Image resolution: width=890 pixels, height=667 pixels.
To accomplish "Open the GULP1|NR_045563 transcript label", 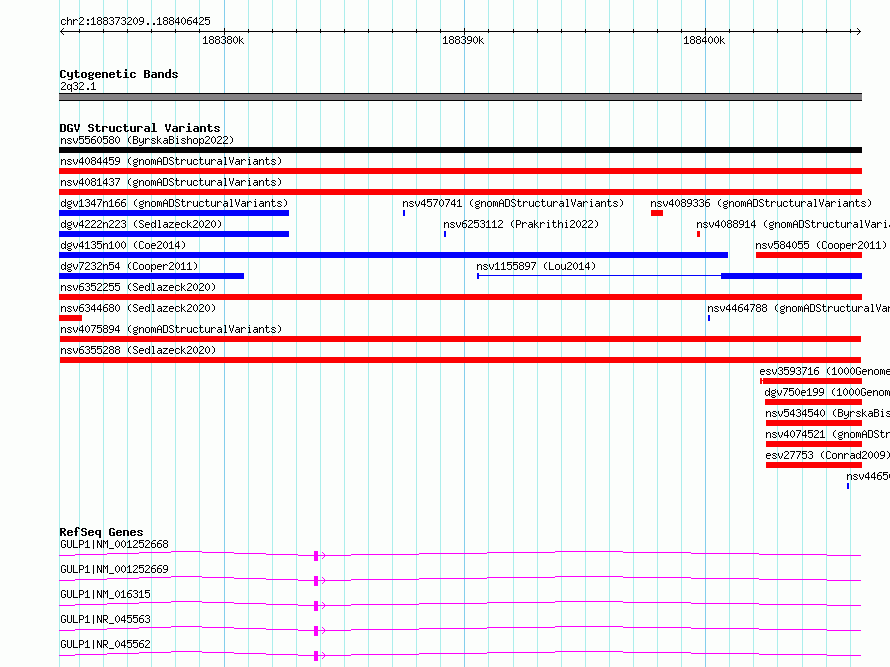I will (x=105, y=619).
